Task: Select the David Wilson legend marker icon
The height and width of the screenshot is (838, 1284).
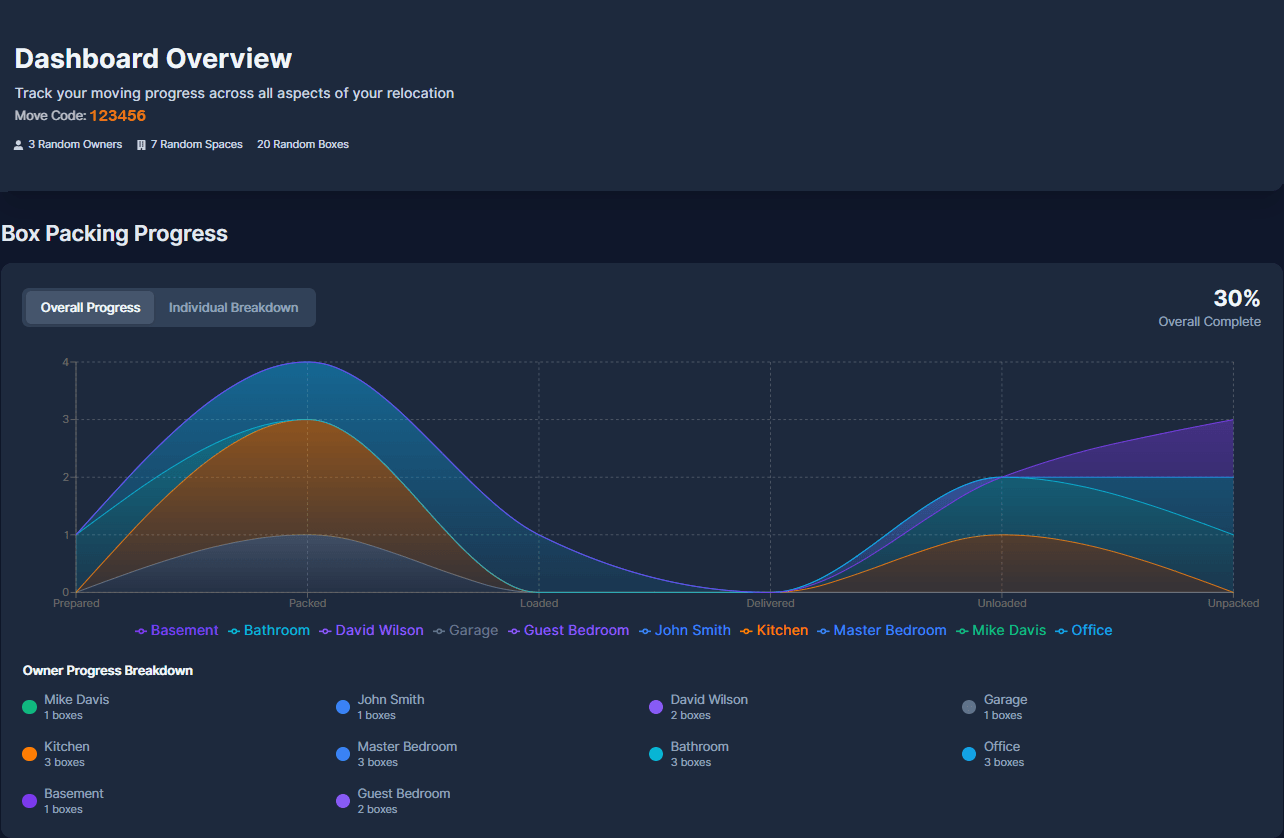Action: point(323,630)
